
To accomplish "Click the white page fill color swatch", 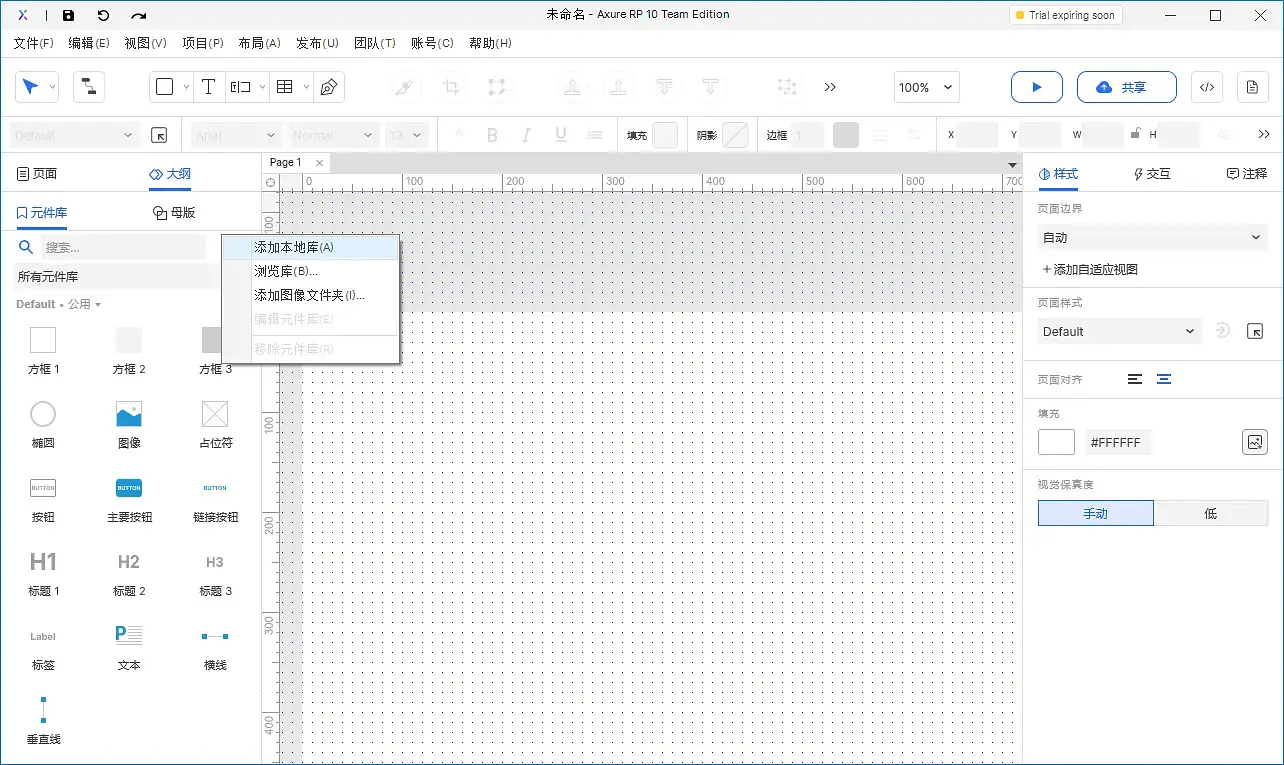I will pos(1056,442).
